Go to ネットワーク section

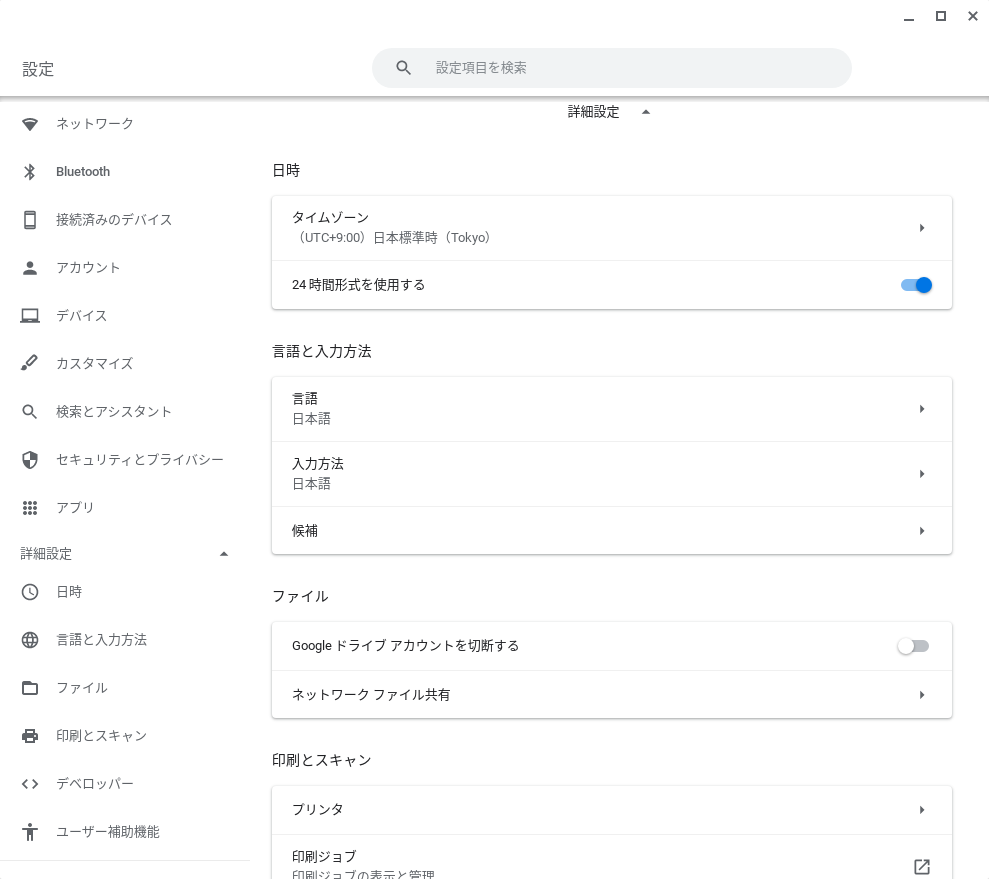click(95, 124)
